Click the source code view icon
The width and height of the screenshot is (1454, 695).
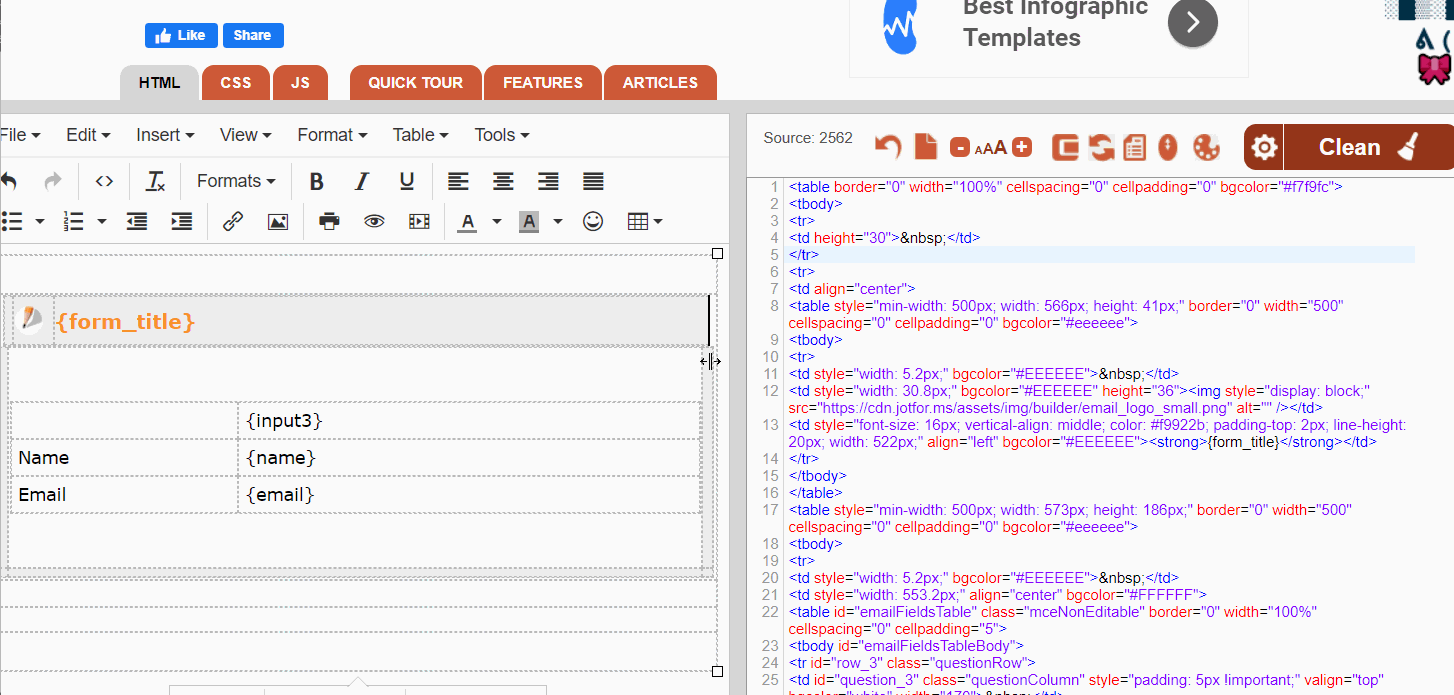pyautogui.click(x=104, y=181)
